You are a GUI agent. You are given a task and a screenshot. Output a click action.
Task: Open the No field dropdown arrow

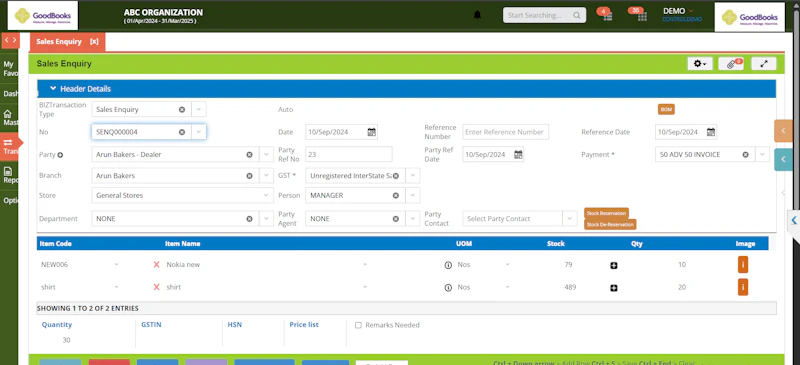[x=199, y=132]
